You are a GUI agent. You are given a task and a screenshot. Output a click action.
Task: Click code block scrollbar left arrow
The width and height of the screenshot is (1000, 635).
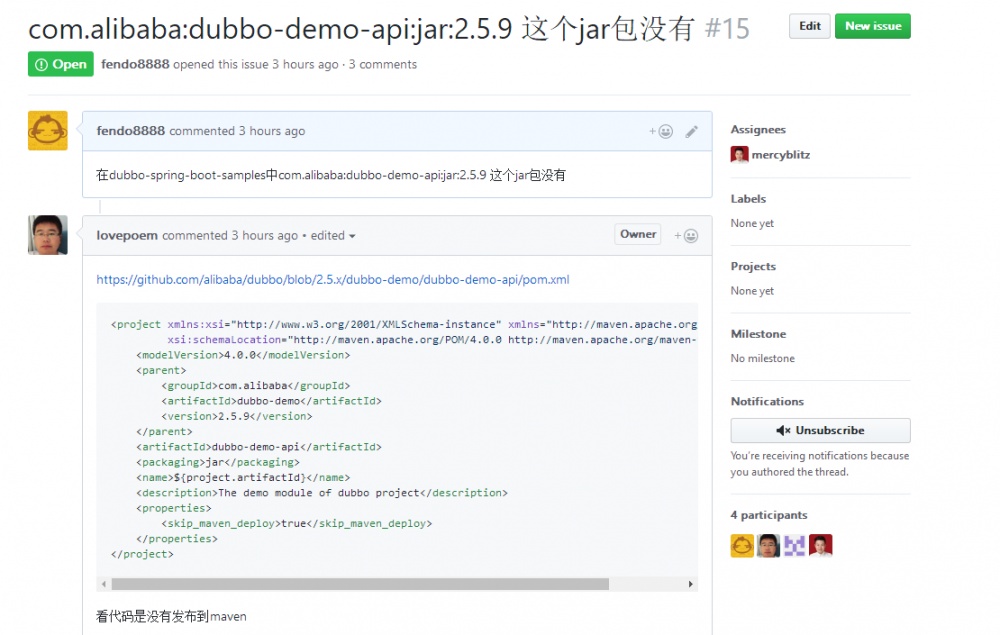(104, 584)
